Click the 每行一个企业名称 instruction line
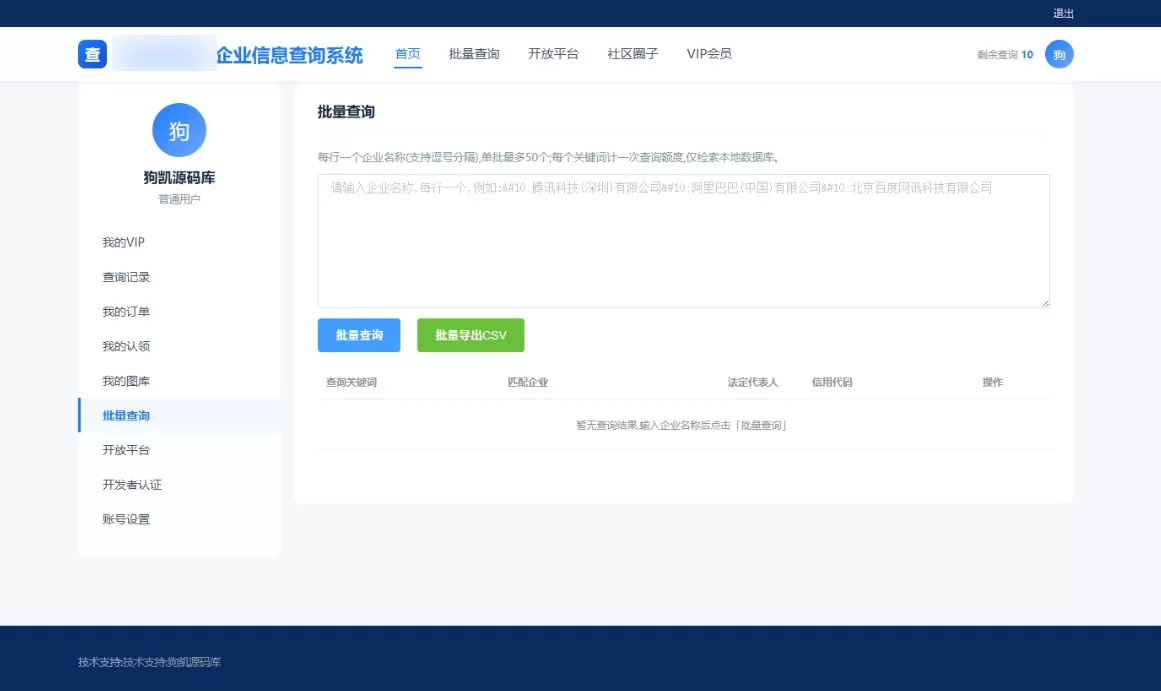 pos(549,157)
